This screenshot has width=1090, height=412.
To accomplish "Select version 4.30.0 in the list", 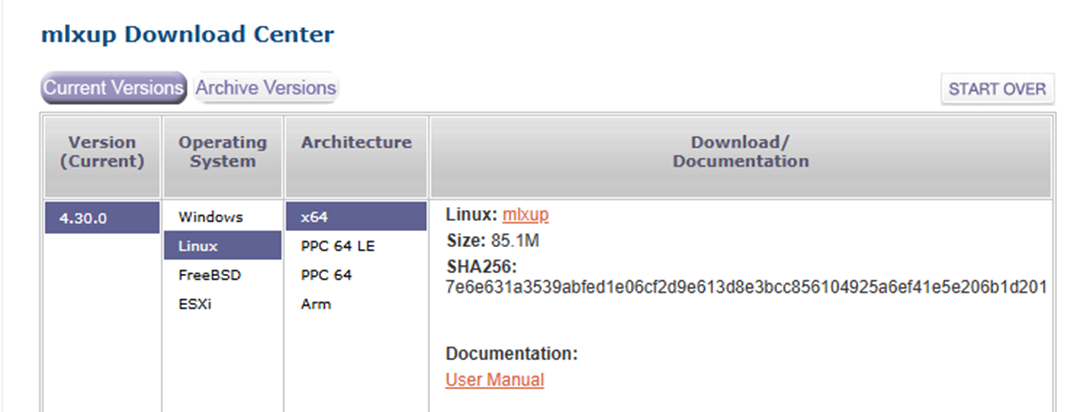I will click(101, 217).
